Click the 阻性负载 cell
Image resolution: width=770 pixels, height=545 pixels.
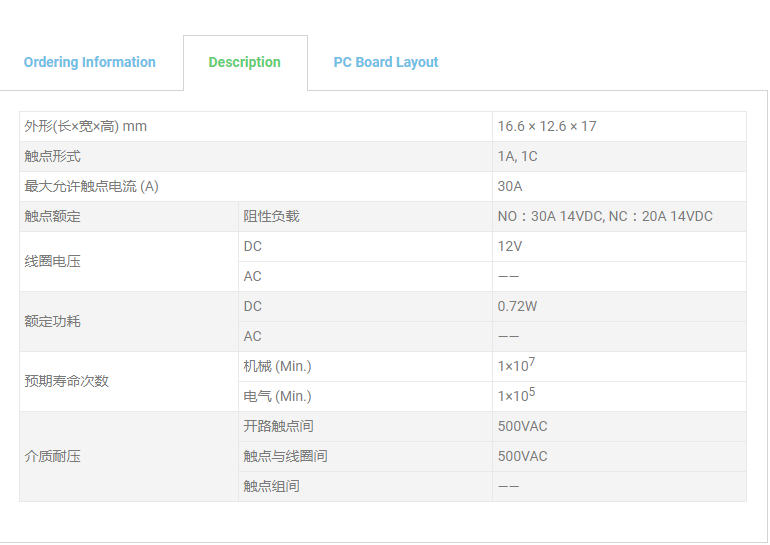pyautogui.click(x=271, y=216)
